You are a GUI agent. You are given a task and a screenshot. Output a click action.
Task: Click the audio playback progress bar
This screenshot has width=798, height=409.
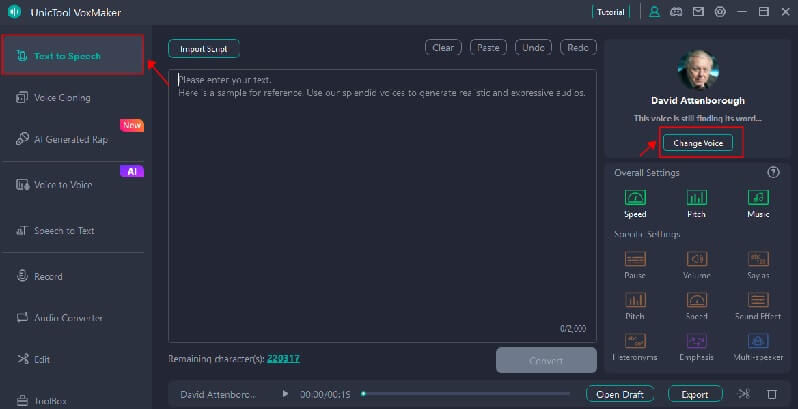(x=460, y=394)
